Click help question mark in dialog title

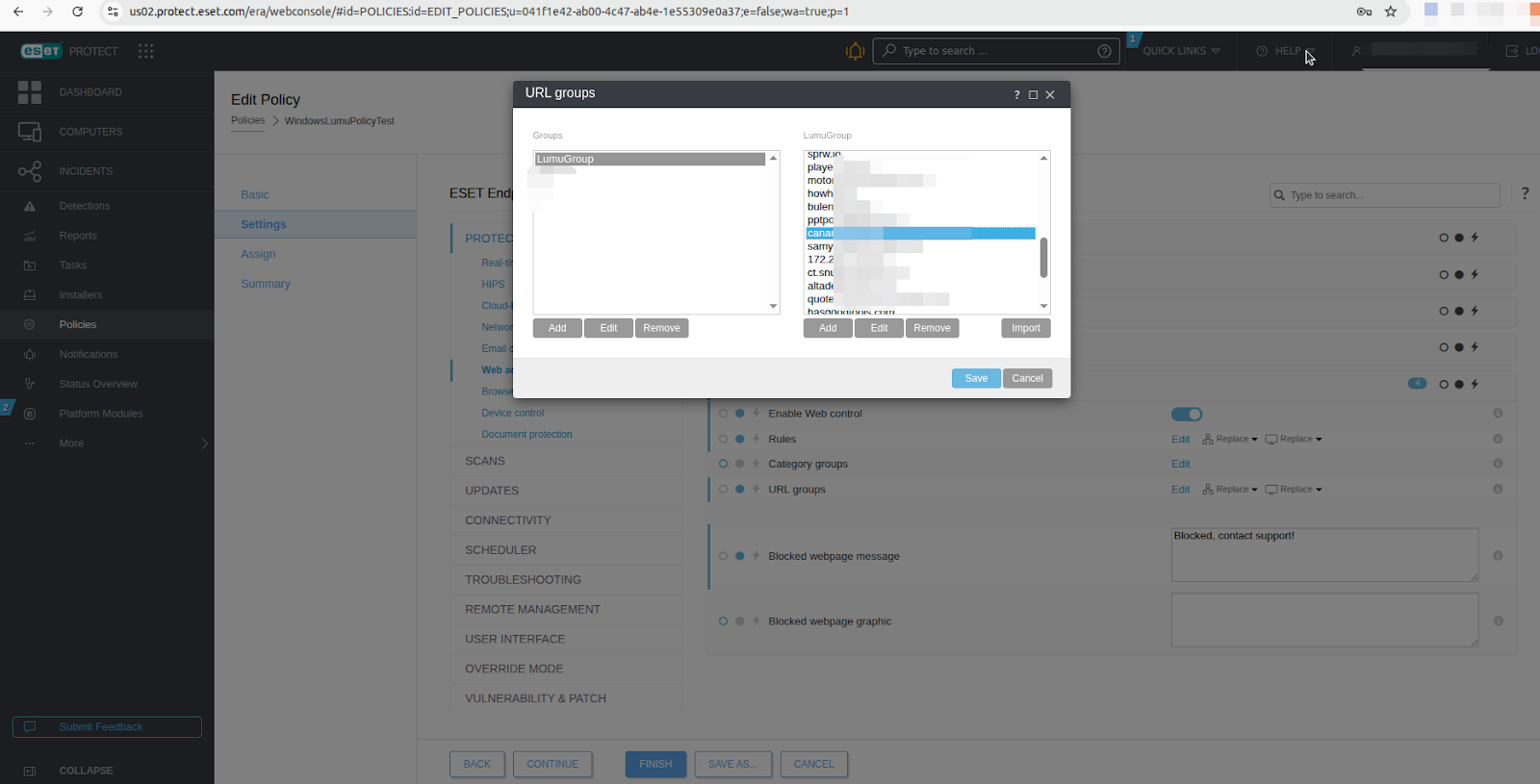pos(1016,95)
